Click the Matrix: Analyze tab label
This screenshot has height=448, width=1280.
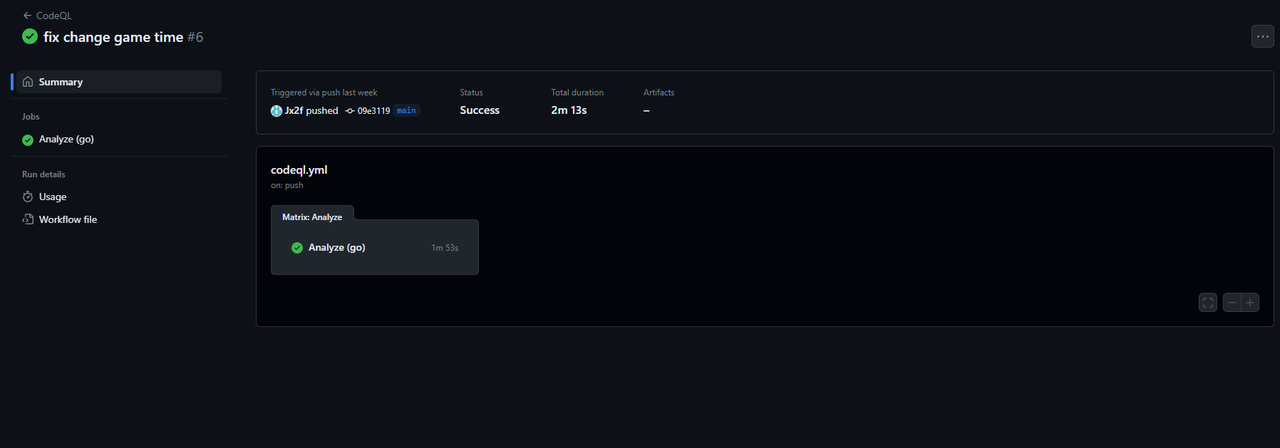(312, 216)
